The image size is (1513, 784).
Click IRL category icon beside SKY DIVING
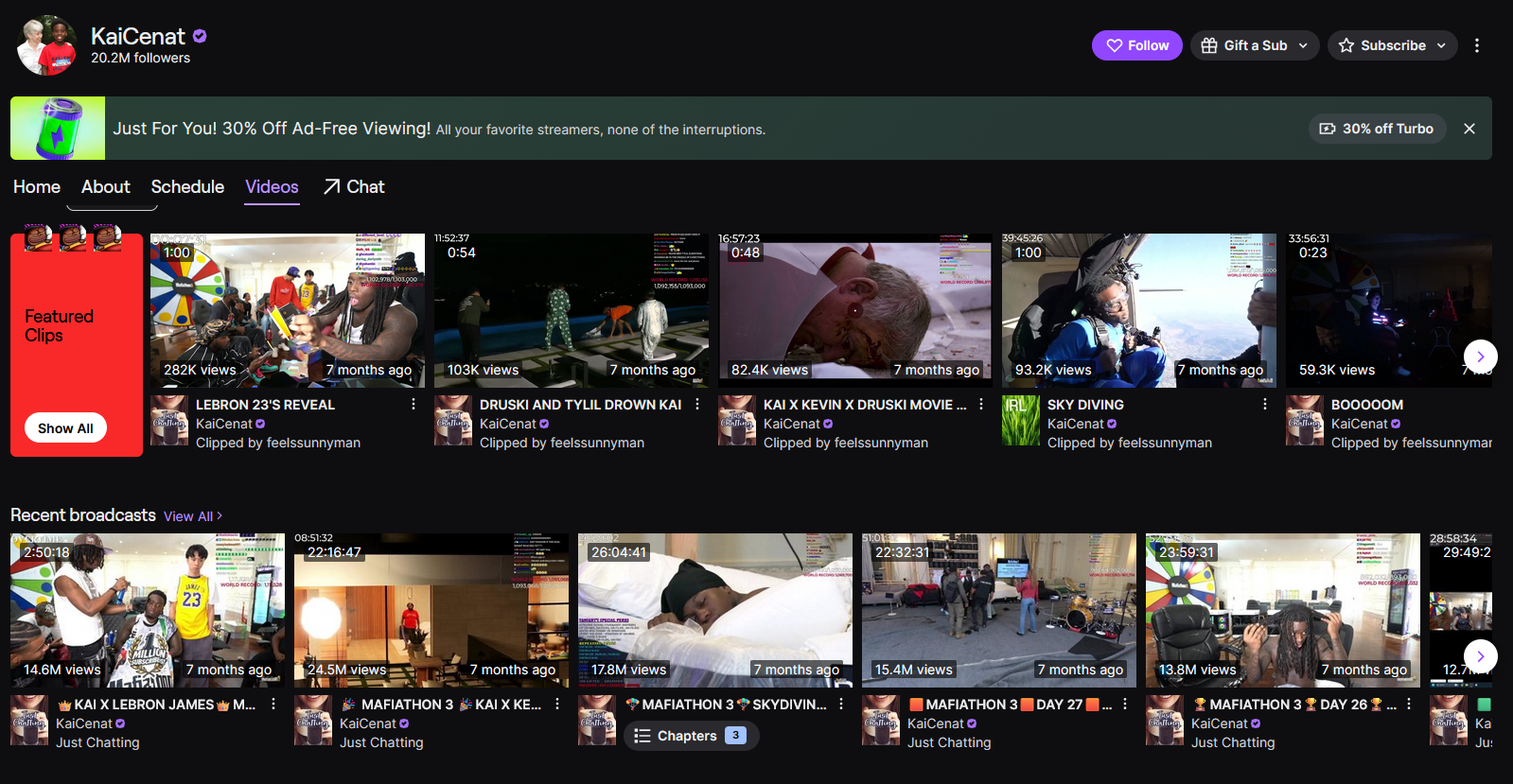pos(1021,421)
